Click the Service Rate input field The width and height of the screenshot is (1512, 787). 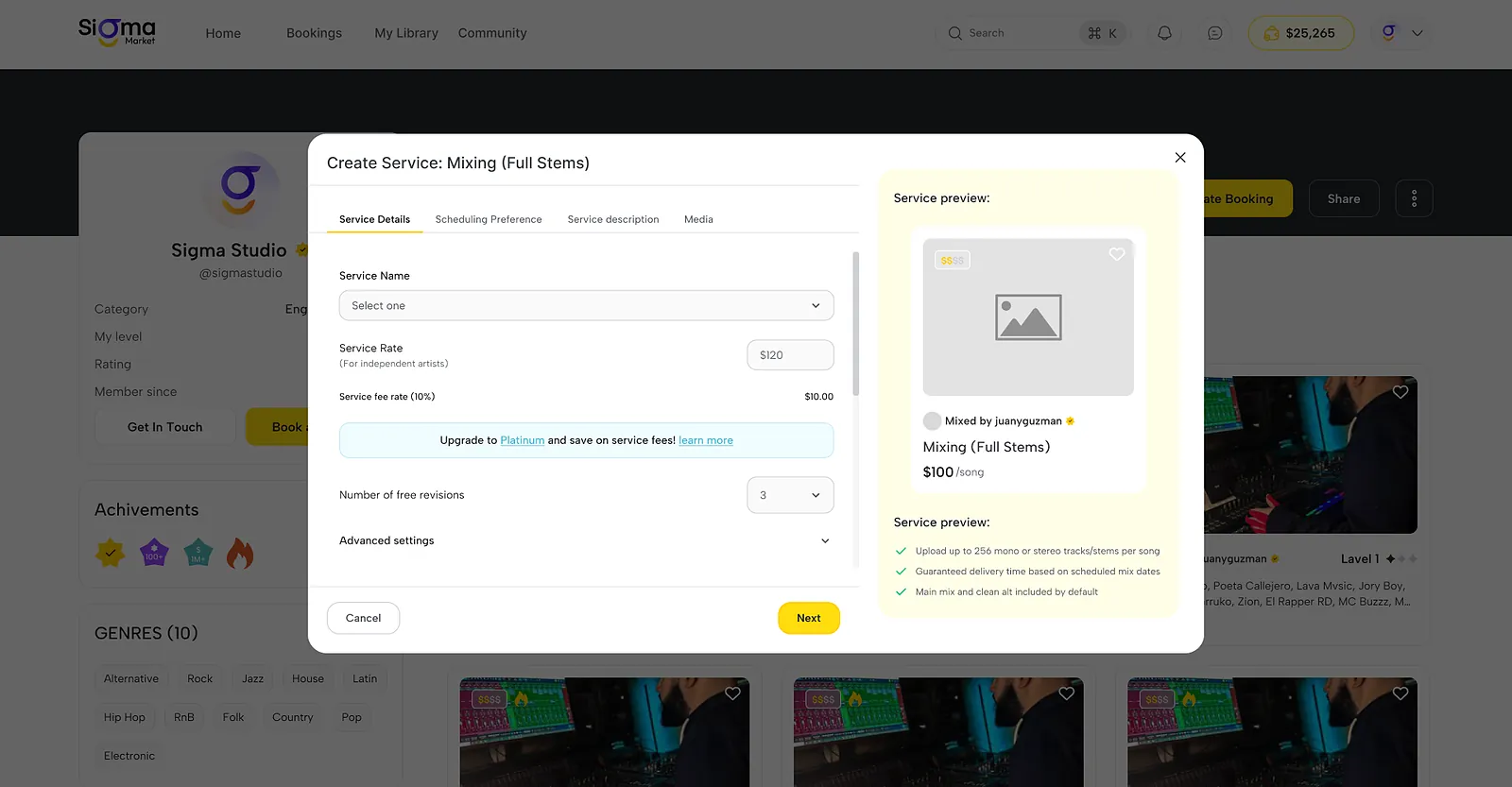790,355
